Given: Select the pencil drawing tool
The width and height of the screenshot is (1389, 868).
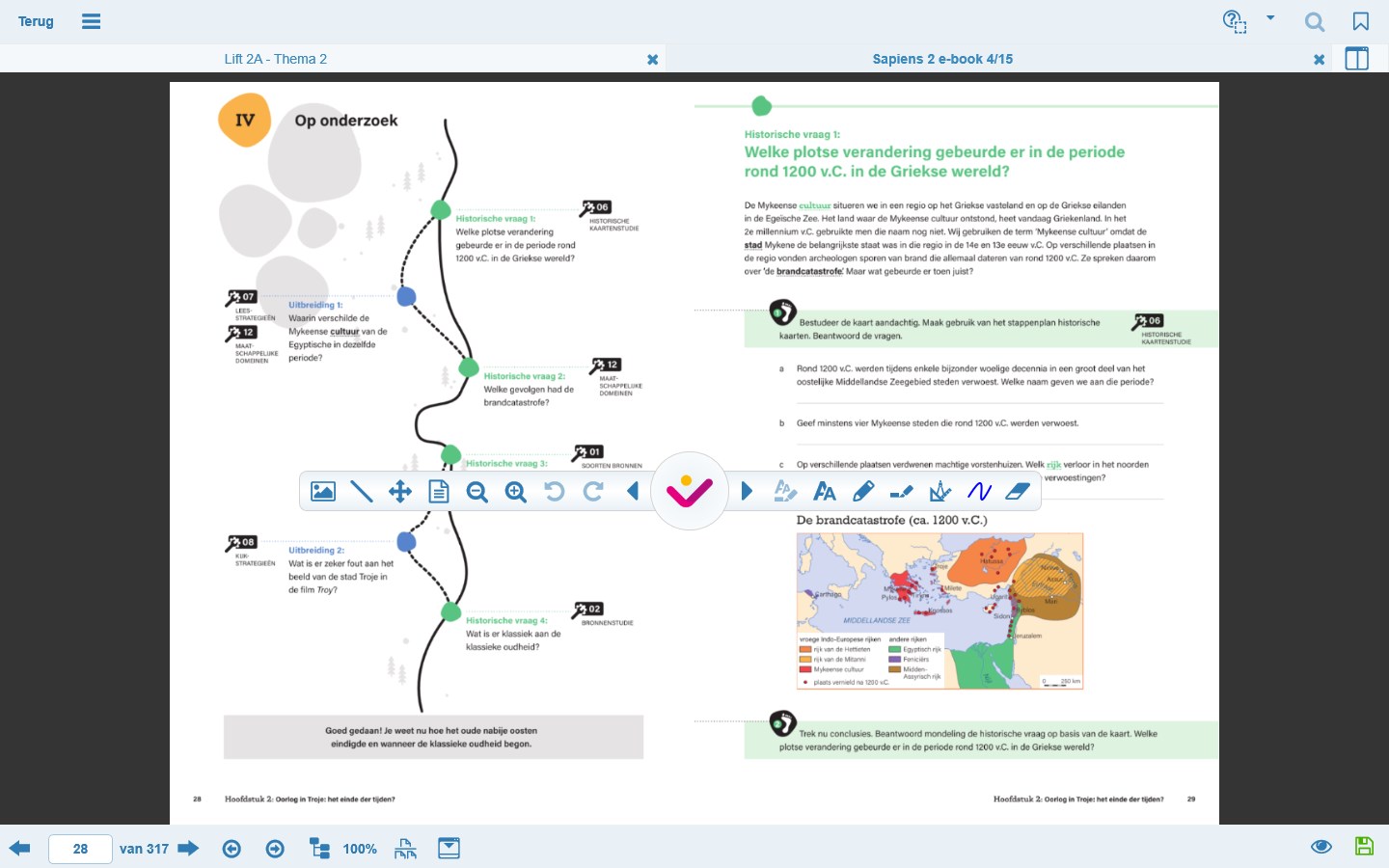Looking at the screenshot, I should tap(863, 492).
